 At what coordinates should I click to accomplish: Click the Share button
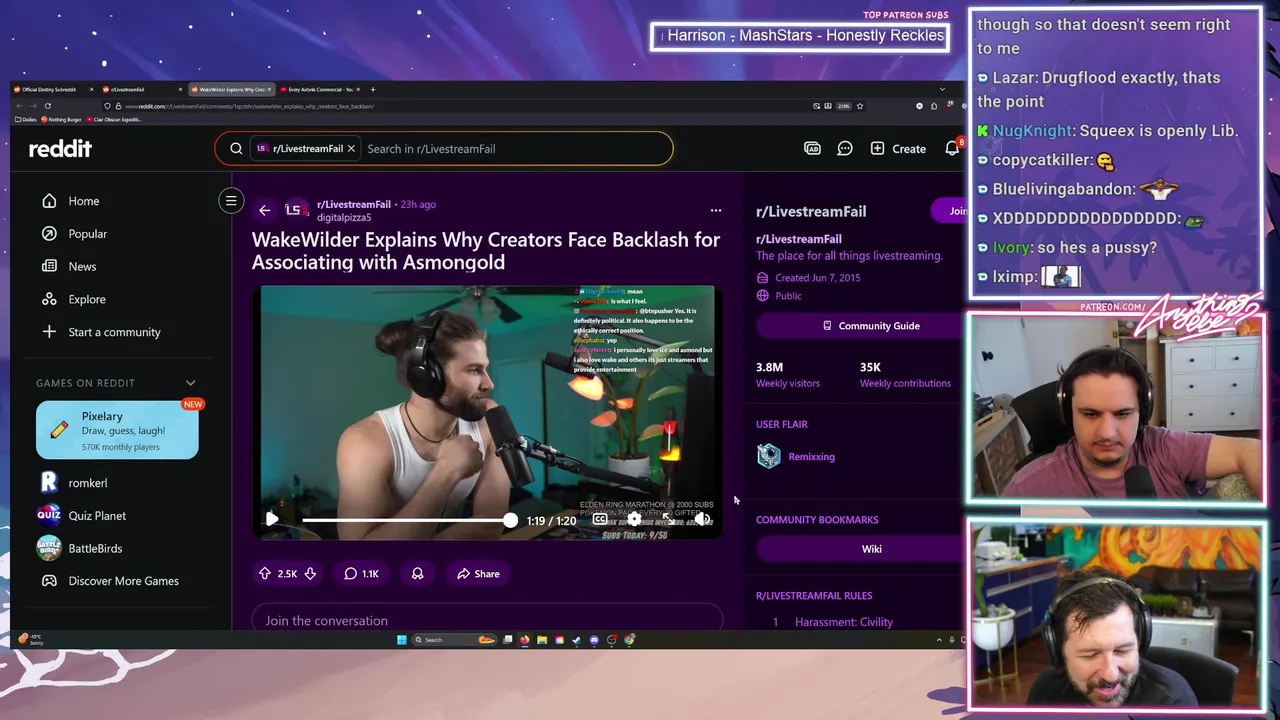(478, 574)
